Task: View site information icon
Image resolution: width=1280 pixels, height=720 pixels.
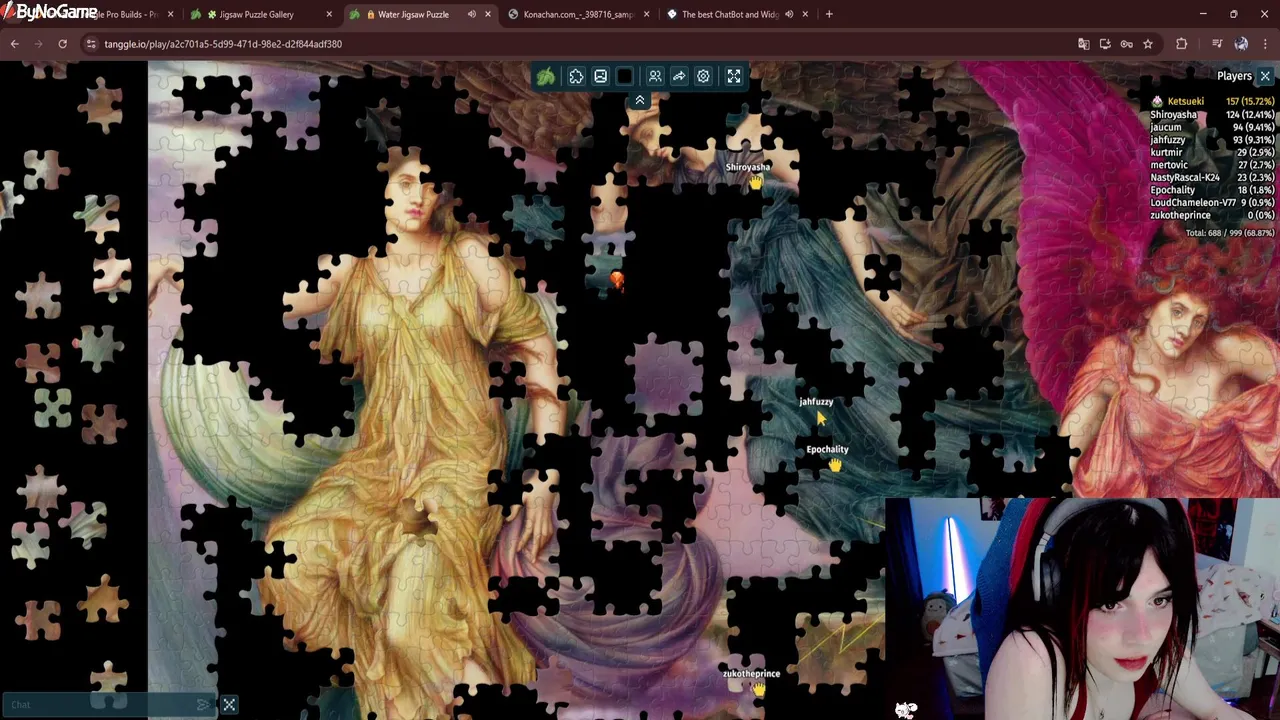Action: tap(91, 44)
